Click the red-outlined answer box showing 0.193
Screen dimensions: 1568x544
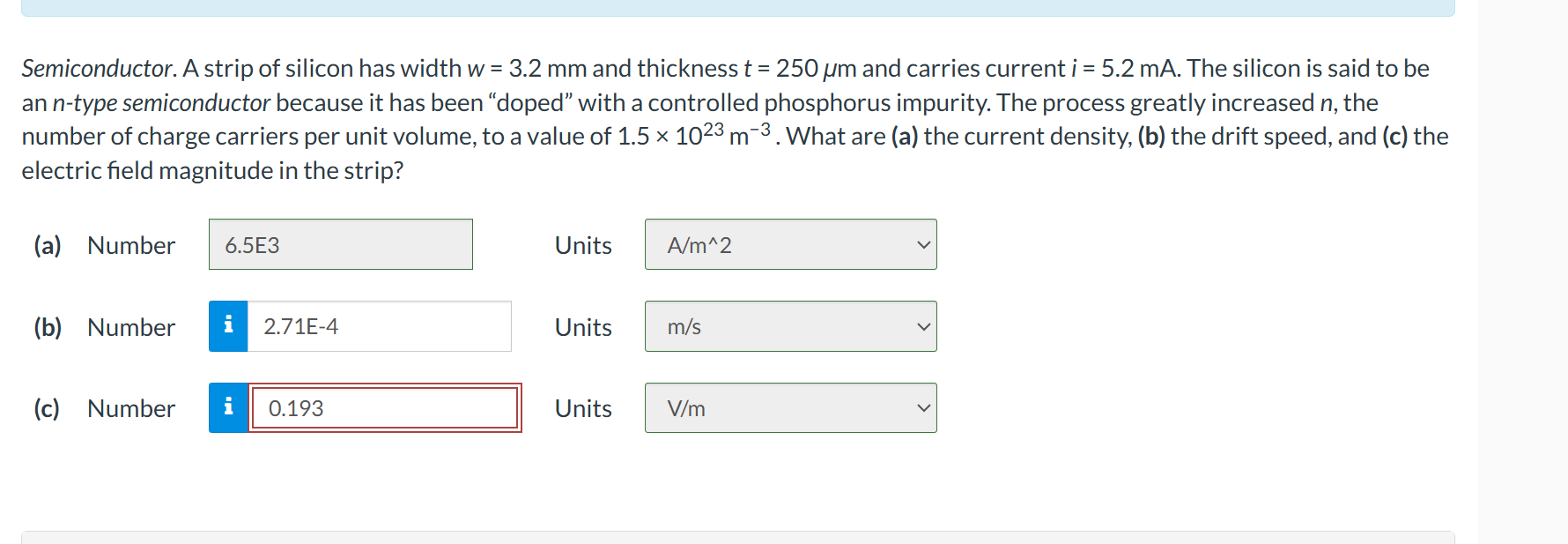pyautogui.click(x=385, y=407)
